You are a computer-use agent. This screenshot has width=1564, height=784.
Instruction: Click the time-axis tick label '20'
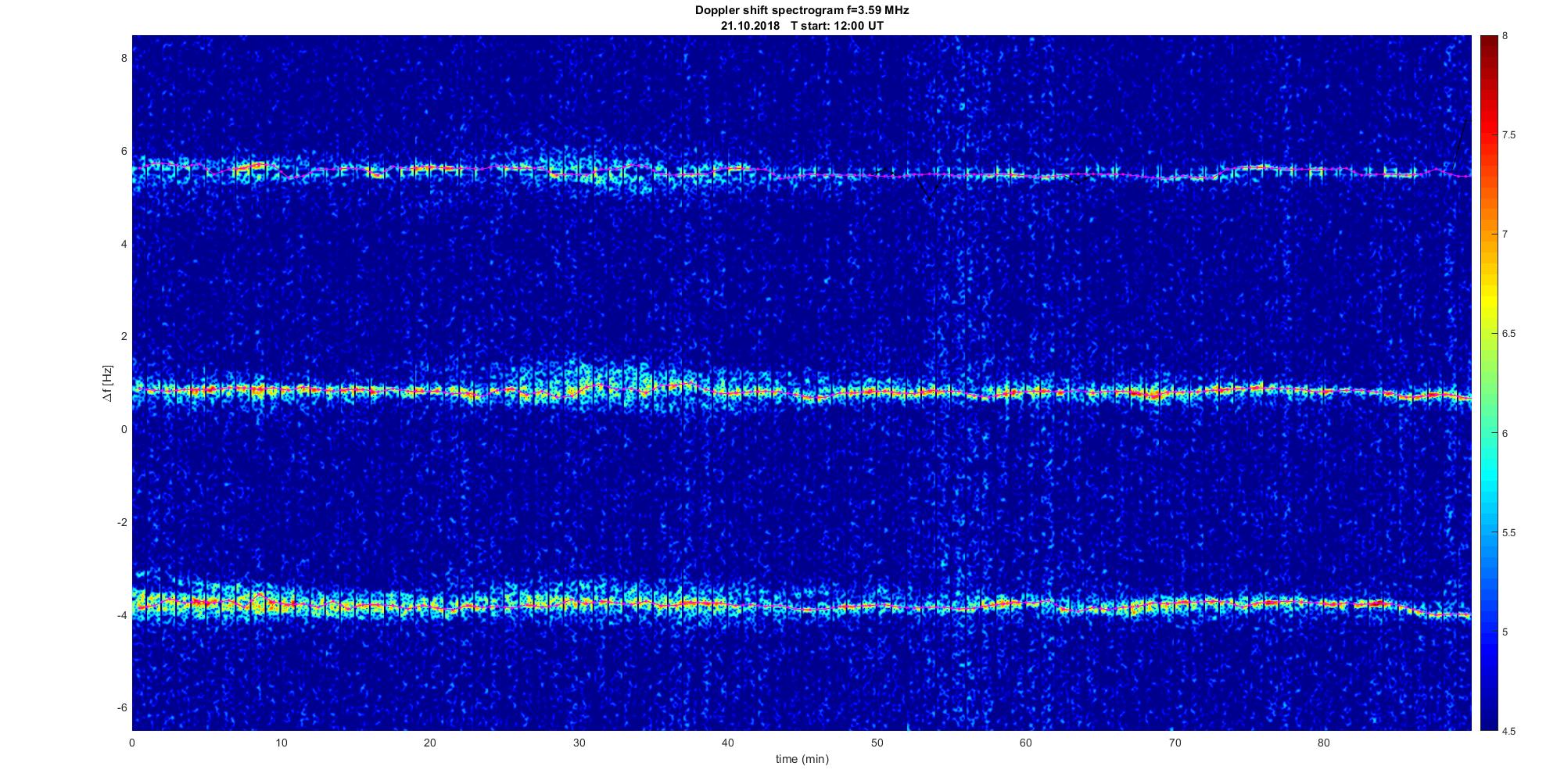430,743
